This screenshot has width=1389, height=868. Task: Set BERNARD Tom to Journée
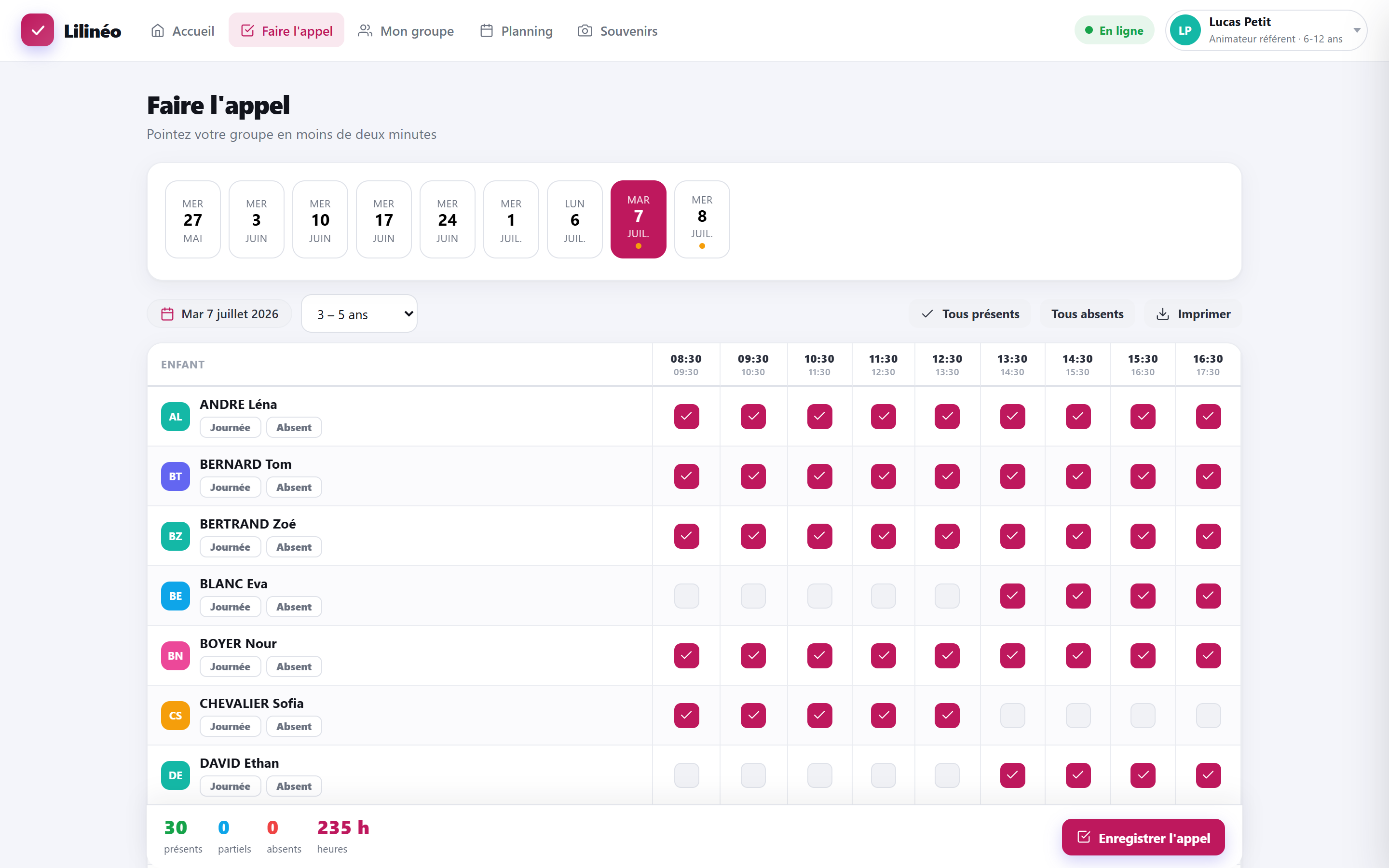coord(230,488)
